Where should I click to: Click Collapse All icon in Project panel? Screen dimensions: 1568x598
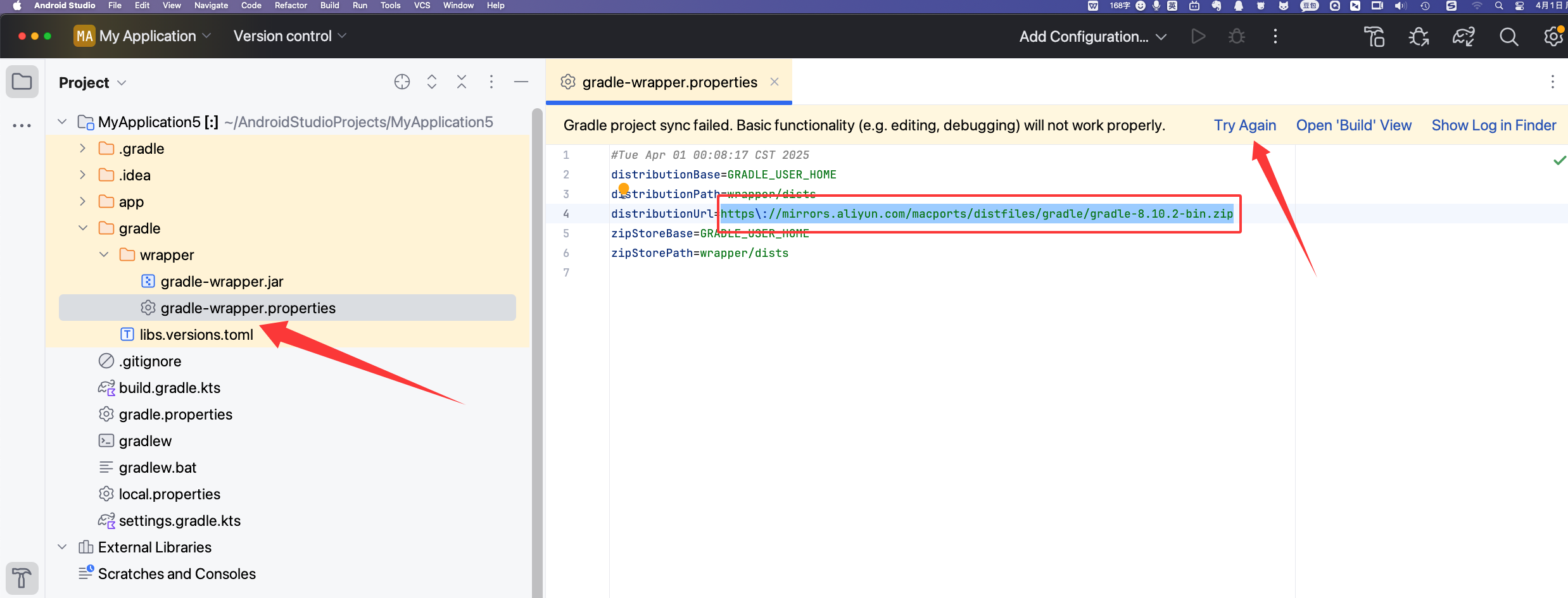[x=461, y=82]
